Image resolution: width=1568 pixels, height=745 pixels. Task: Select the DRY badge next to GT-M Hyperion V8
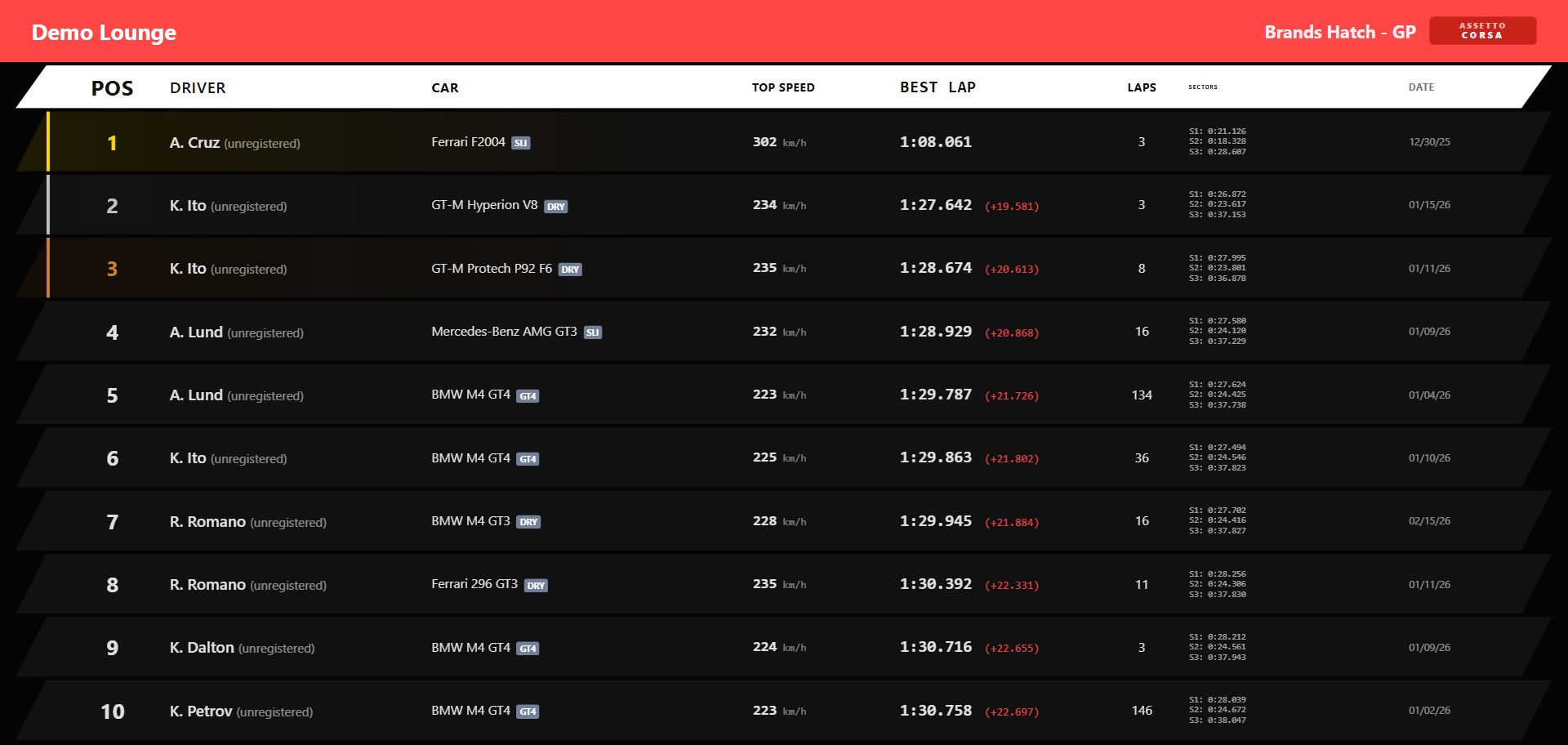[x=556, y=207]
